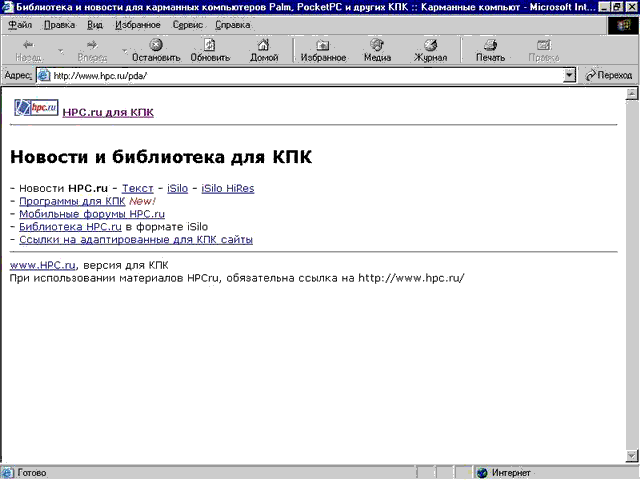Click the scrollbar up arrow
Image resolution: width=640 pixels, height=480 pixels.
coord(632,93)
